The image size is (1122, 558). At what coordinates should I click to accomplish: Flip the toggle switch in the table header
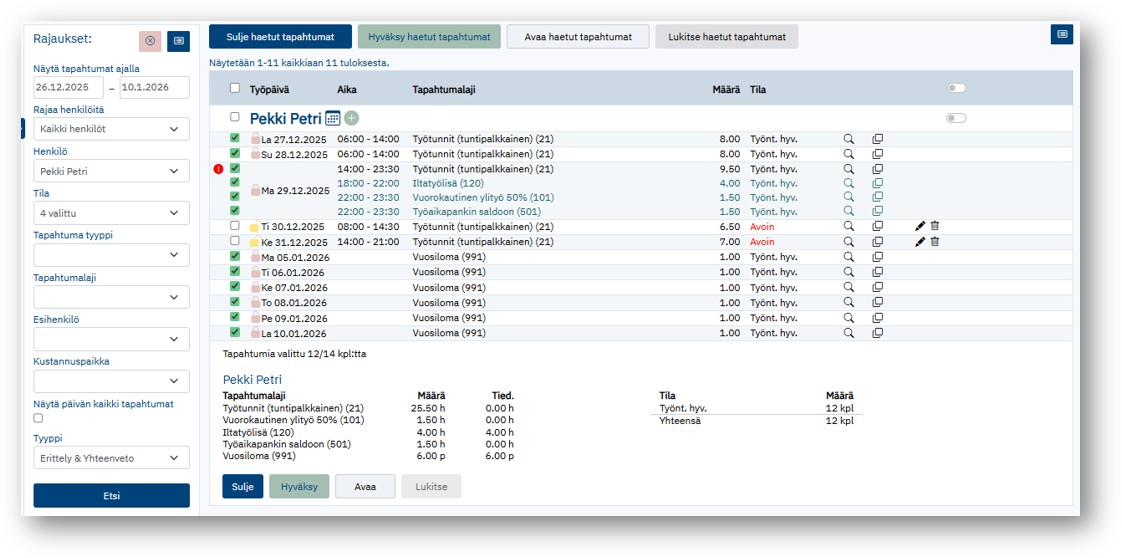click(x=956, y=88)
